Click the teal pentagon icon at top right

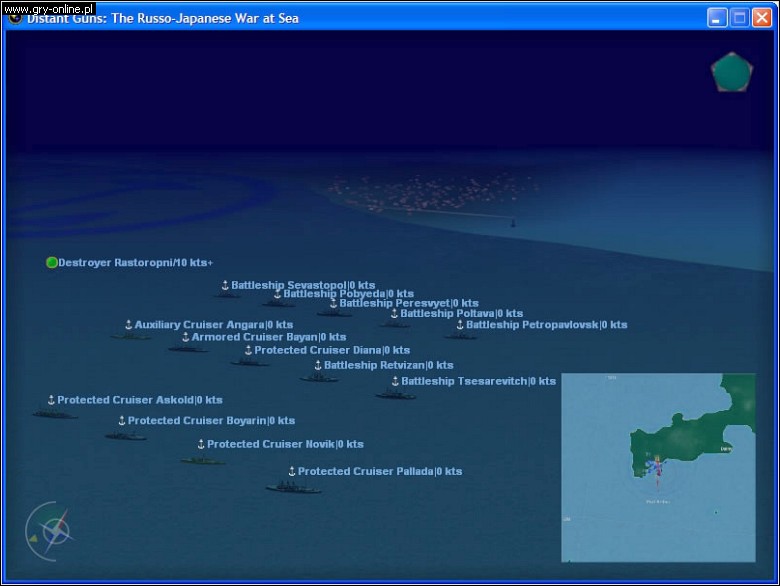pos(732,72)
